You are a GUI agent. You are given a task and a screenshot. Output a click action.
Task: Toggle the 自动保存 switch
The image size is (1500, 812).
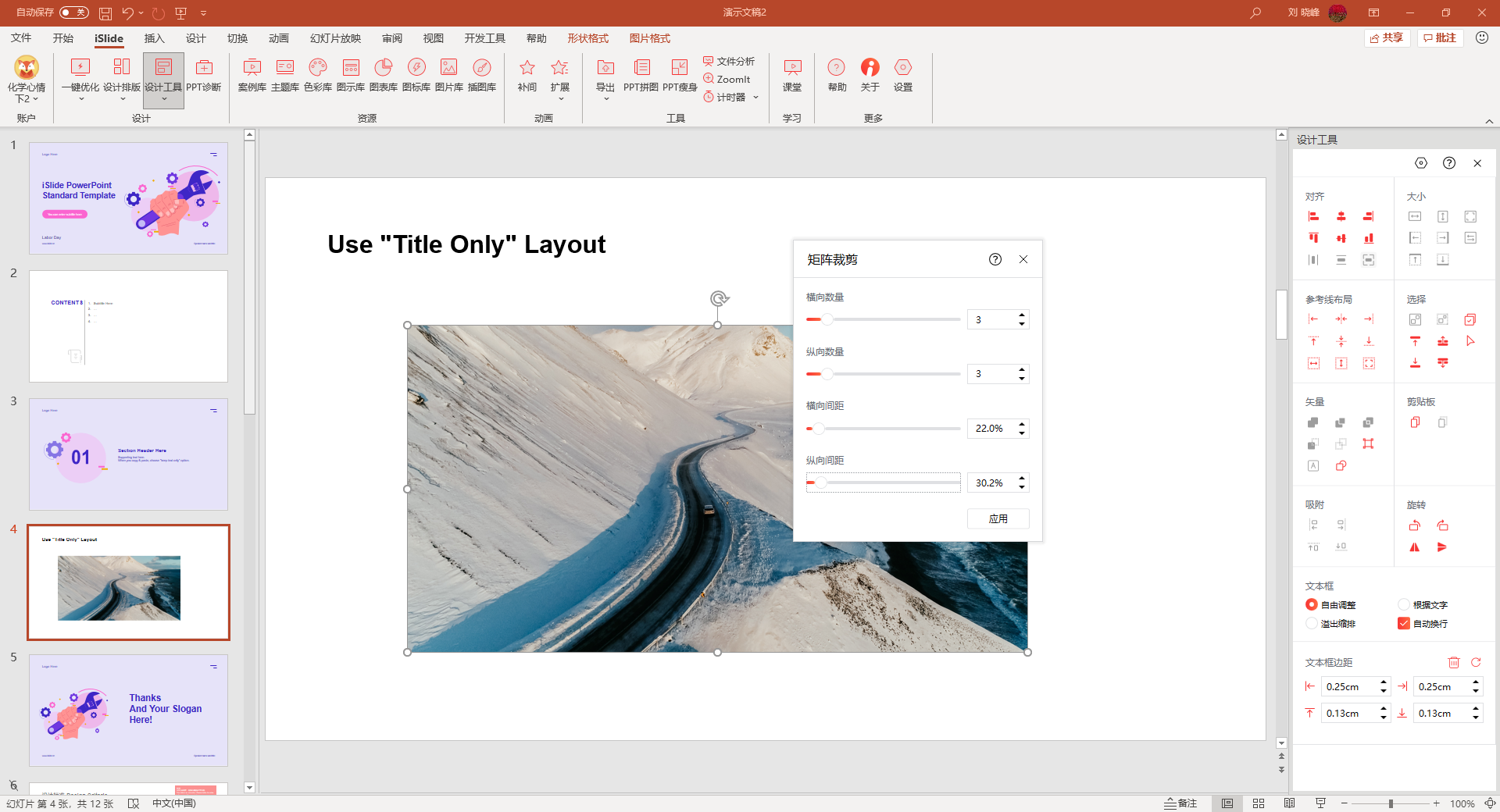pyautogui.click(x=74, y=12)
